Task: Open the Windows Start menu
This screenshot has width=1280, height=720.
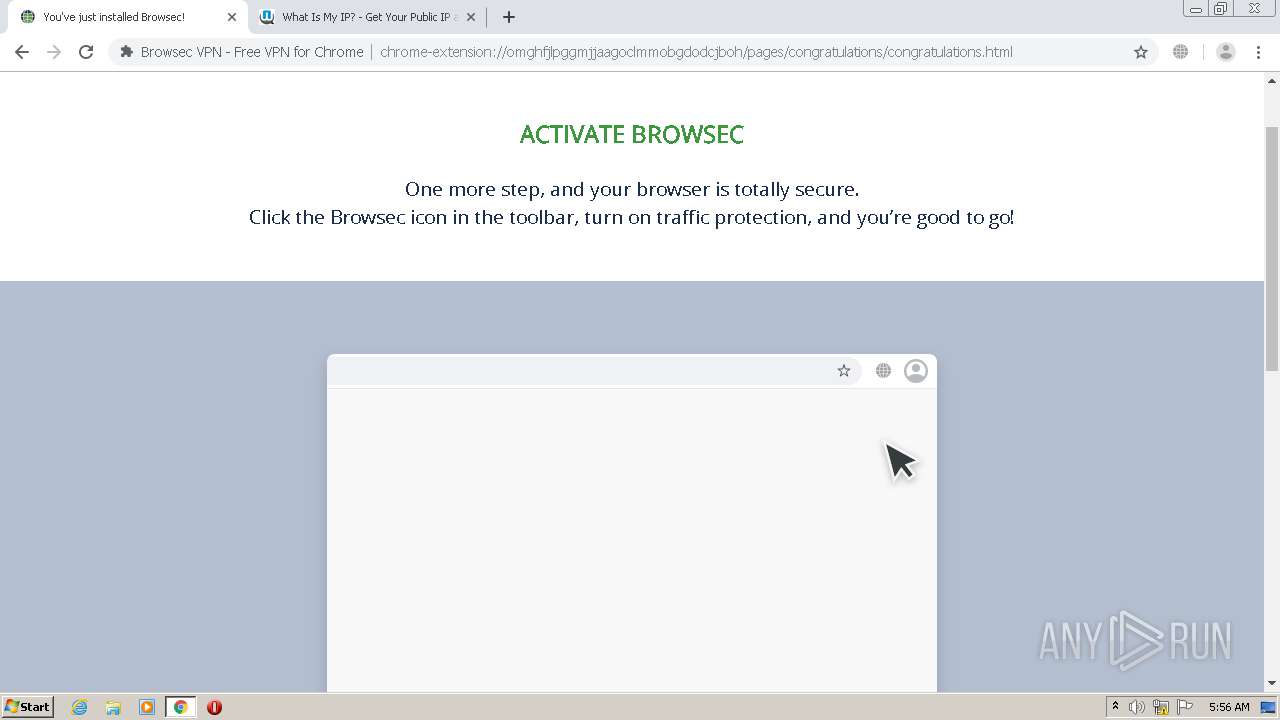Action: point(28,707)
